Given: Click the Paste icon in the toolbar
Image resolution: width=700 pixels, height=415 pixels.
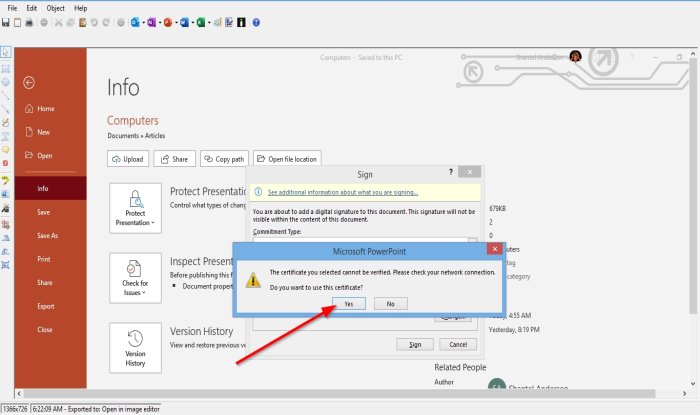Looking at the screenshot, I should click(x=83, y=22).
